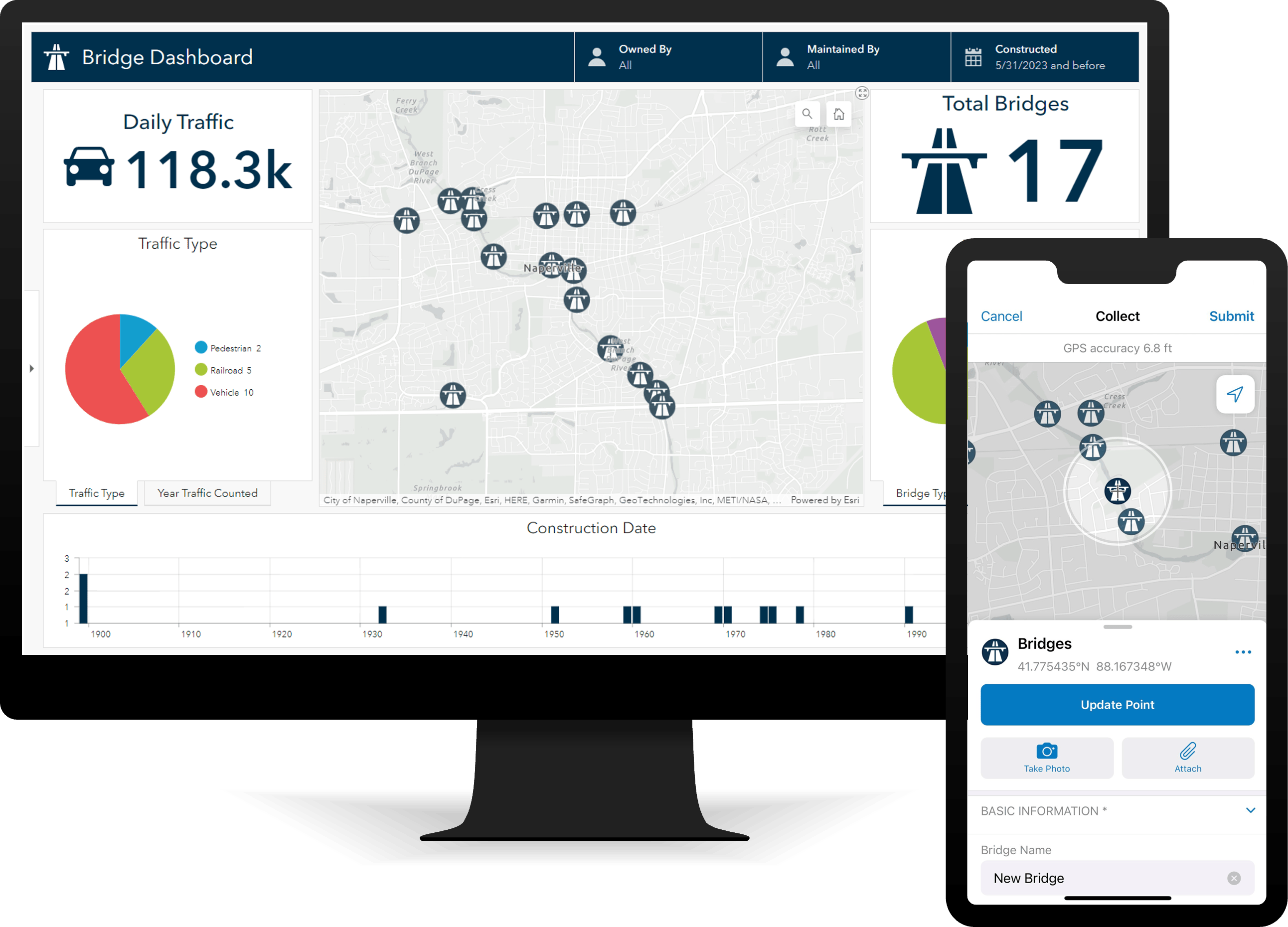
Task: Expand the map with fullscreen icon
Action: tap(862, 93)
